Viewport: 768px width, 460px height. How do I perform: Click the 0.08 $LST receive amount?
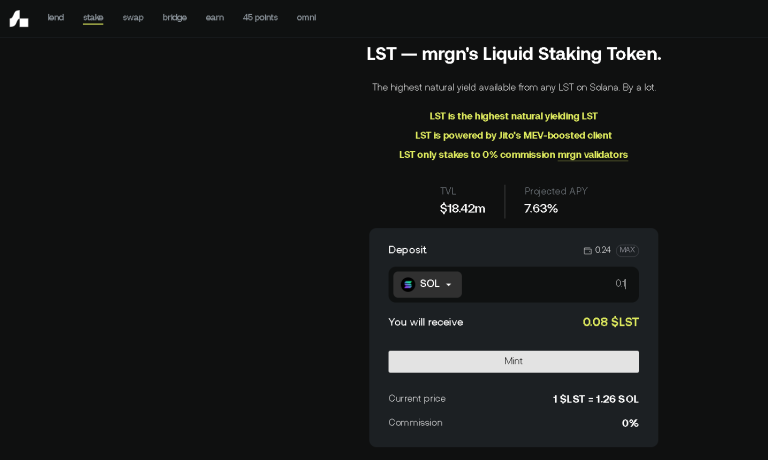pyautogui.click(x=610, y=322)
